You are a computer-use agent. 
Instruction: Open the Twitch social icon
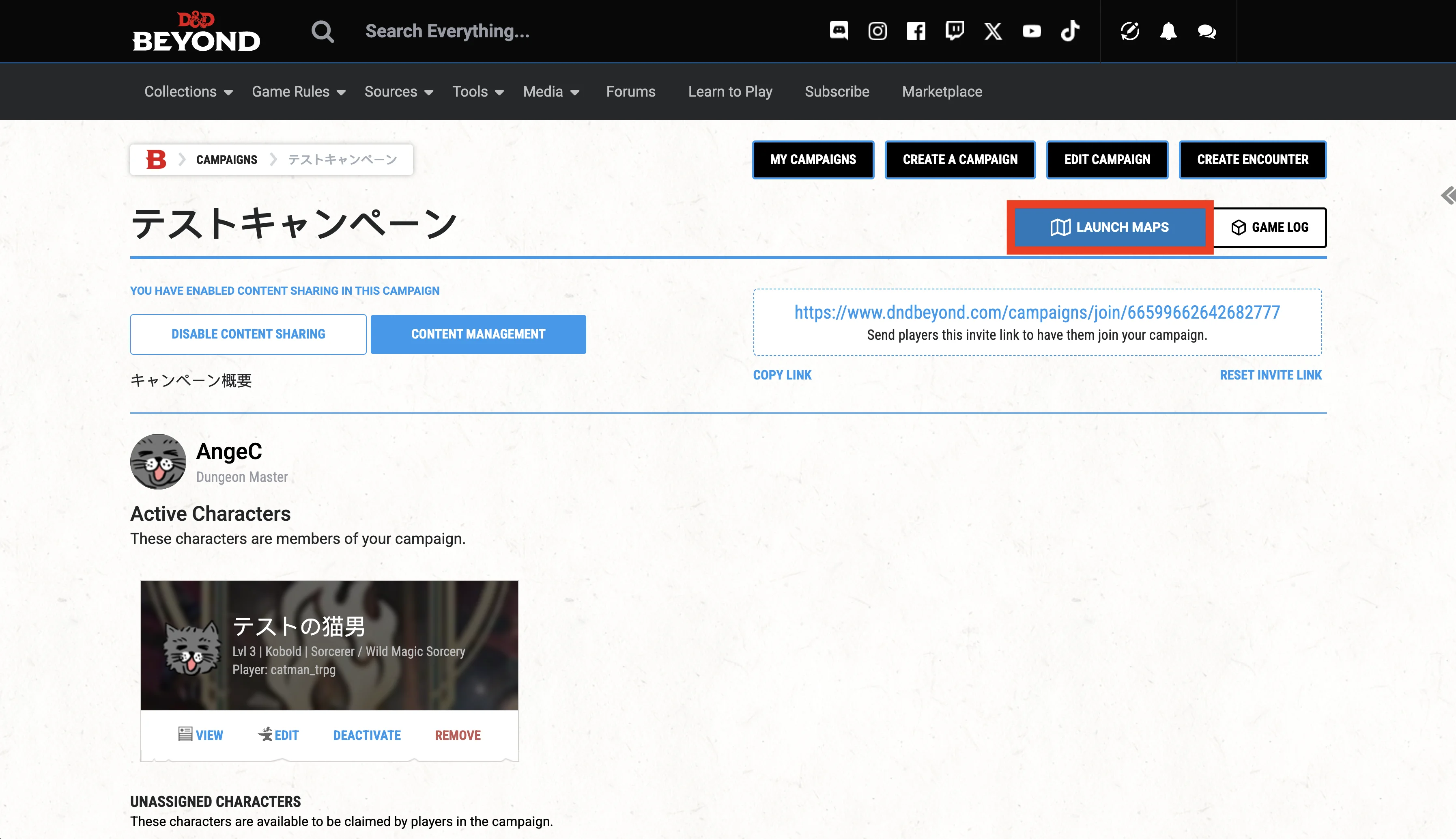coord(954,30)
